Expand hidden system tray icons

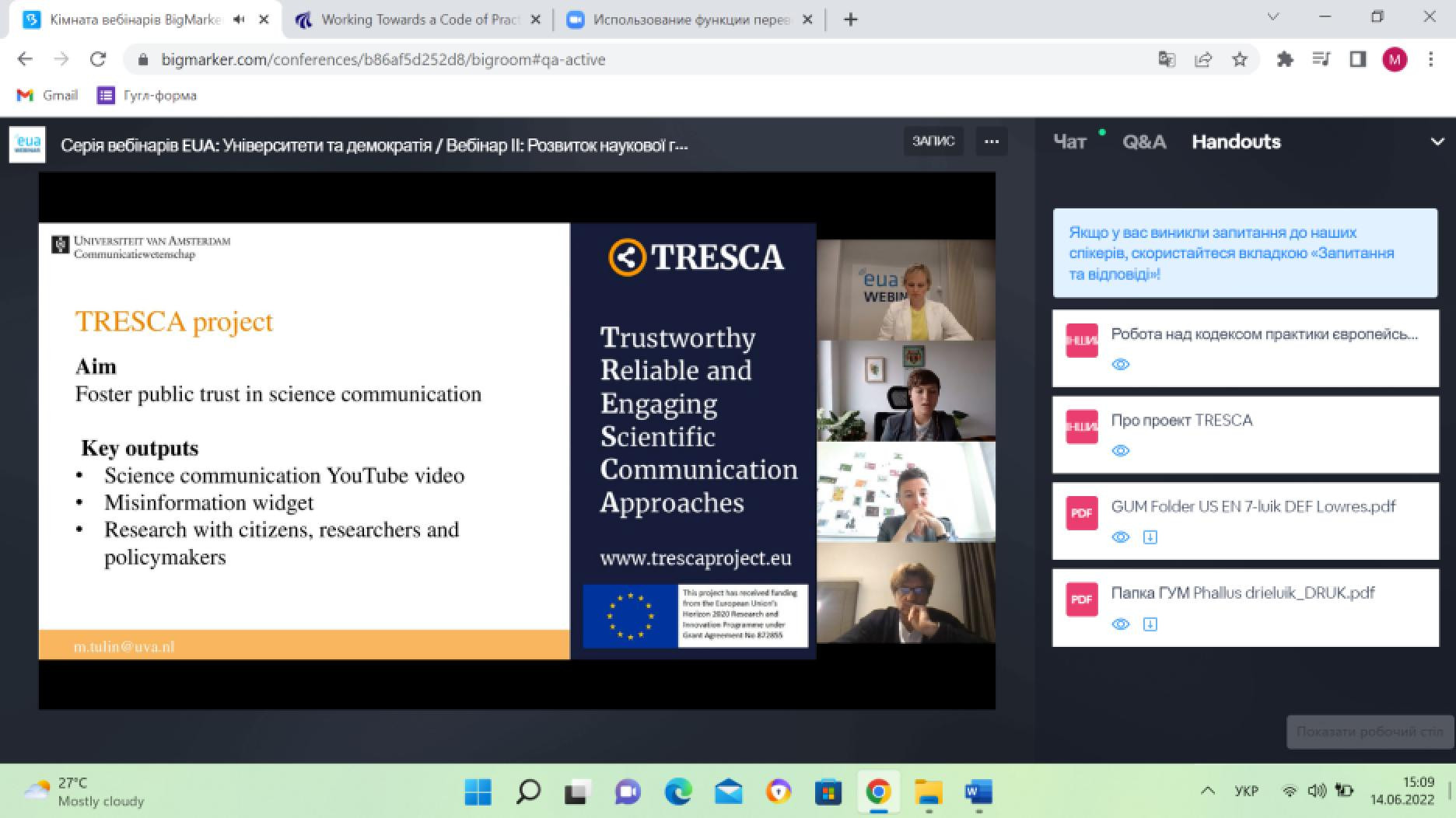[1207, 792]
